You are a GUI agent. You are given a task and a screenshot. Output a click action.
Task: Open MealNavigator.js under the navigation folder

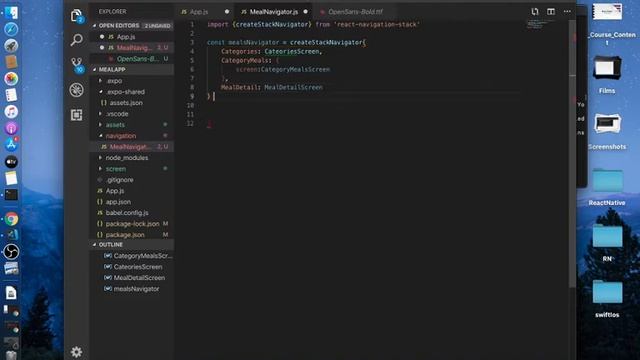(x=131, y=147)
